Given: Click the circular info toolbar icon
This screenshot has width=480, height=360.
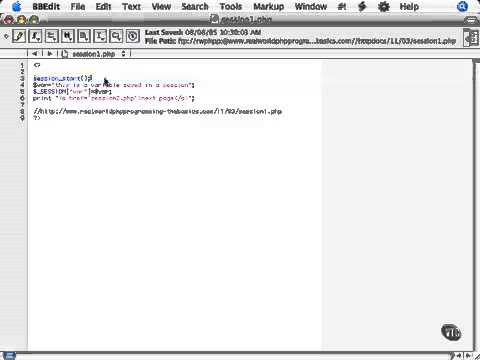Looking at the screenshot, I should [133, 36].
